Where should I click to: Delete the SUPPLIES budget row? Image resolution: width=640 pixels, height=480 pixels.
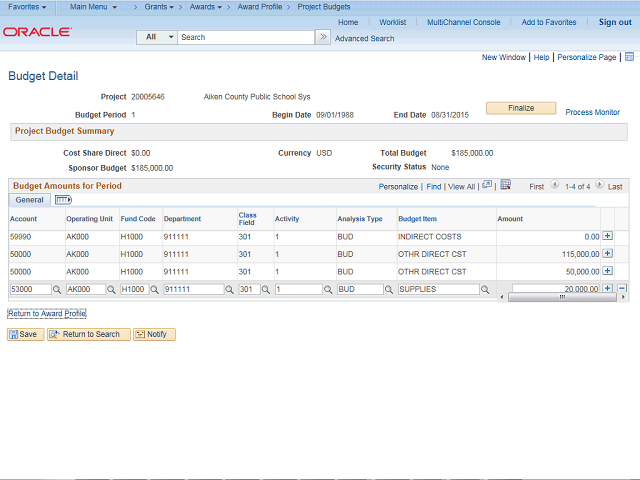coord(621,288)
